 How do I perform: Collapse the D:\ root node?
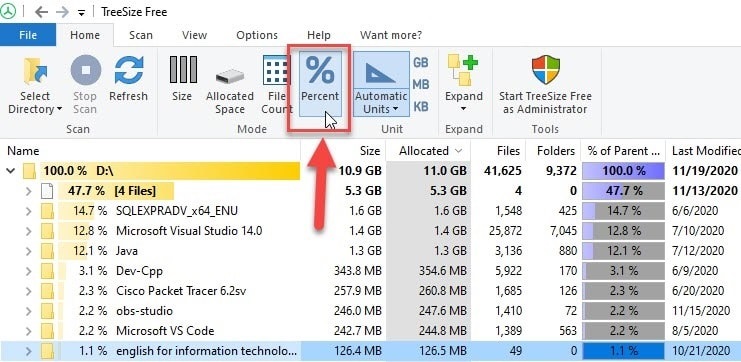click(10, 171)
